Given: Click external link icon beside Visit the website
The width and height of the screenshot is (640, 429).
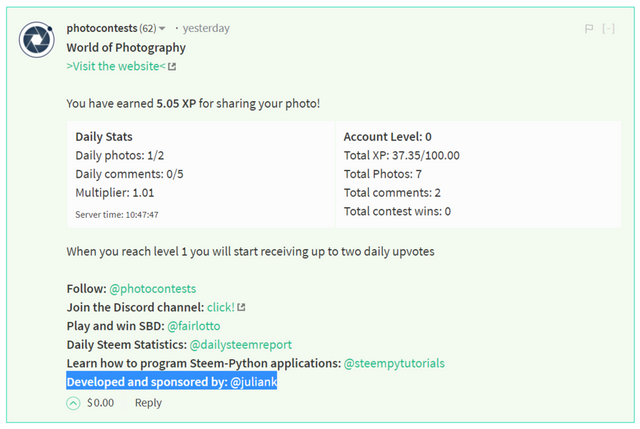Looking at the screenshot, I should [172, 67].
